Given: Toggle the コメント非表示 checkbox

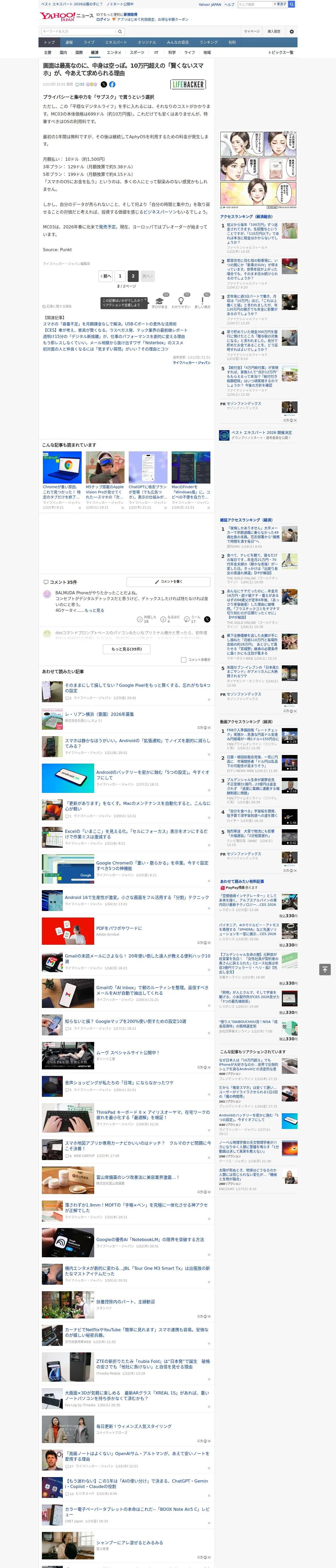Looking at the screenshot, I should [x=183, y=659].
